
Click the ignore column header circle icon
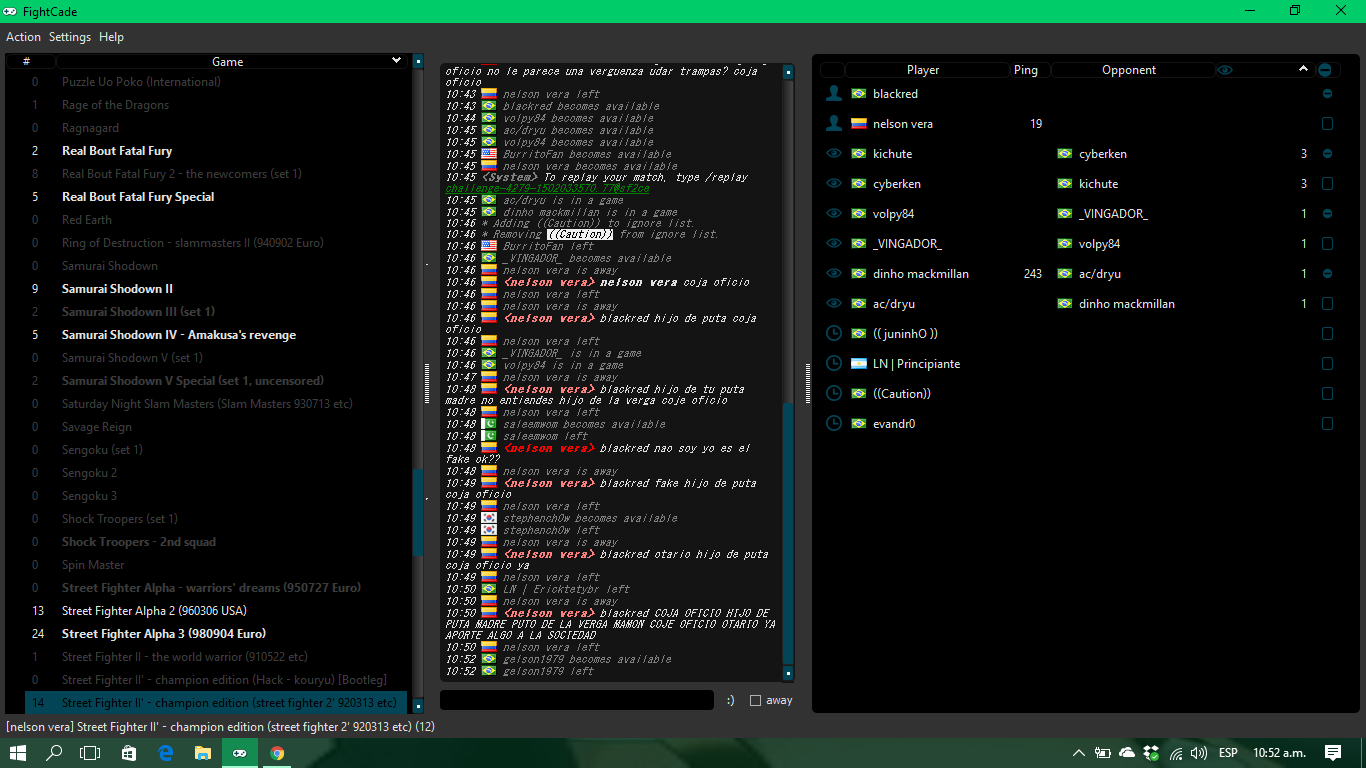[1325, 70]
